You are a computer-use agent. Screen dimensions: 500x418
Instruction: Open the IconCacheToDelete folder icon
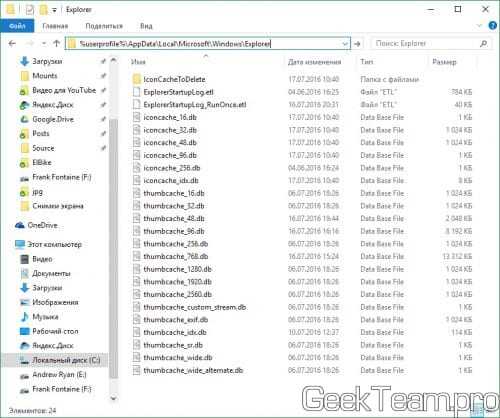click(x=136, y=79)
